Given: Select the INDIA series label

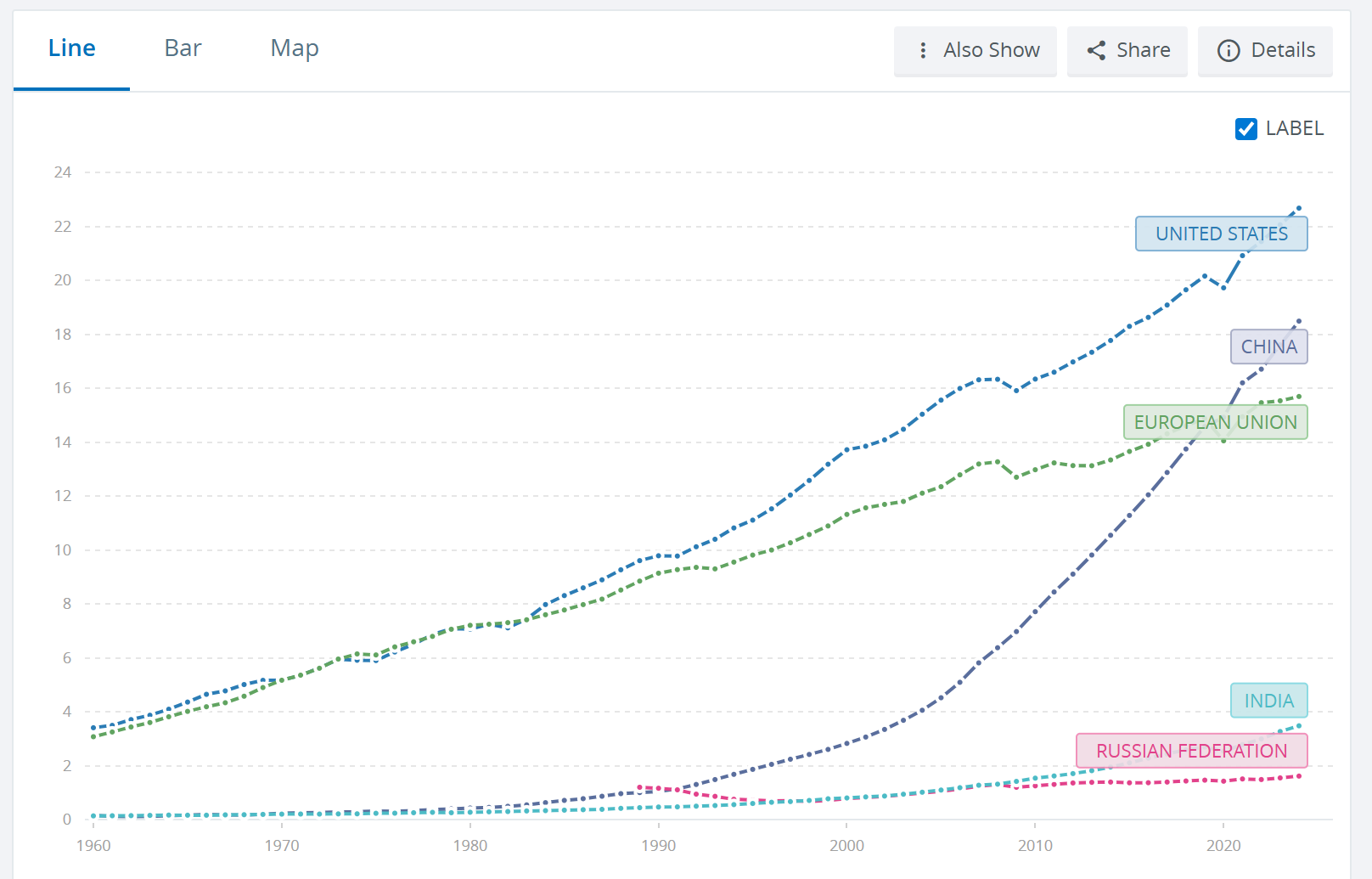Looking at the screenshot, I should tap(1268, 701).
